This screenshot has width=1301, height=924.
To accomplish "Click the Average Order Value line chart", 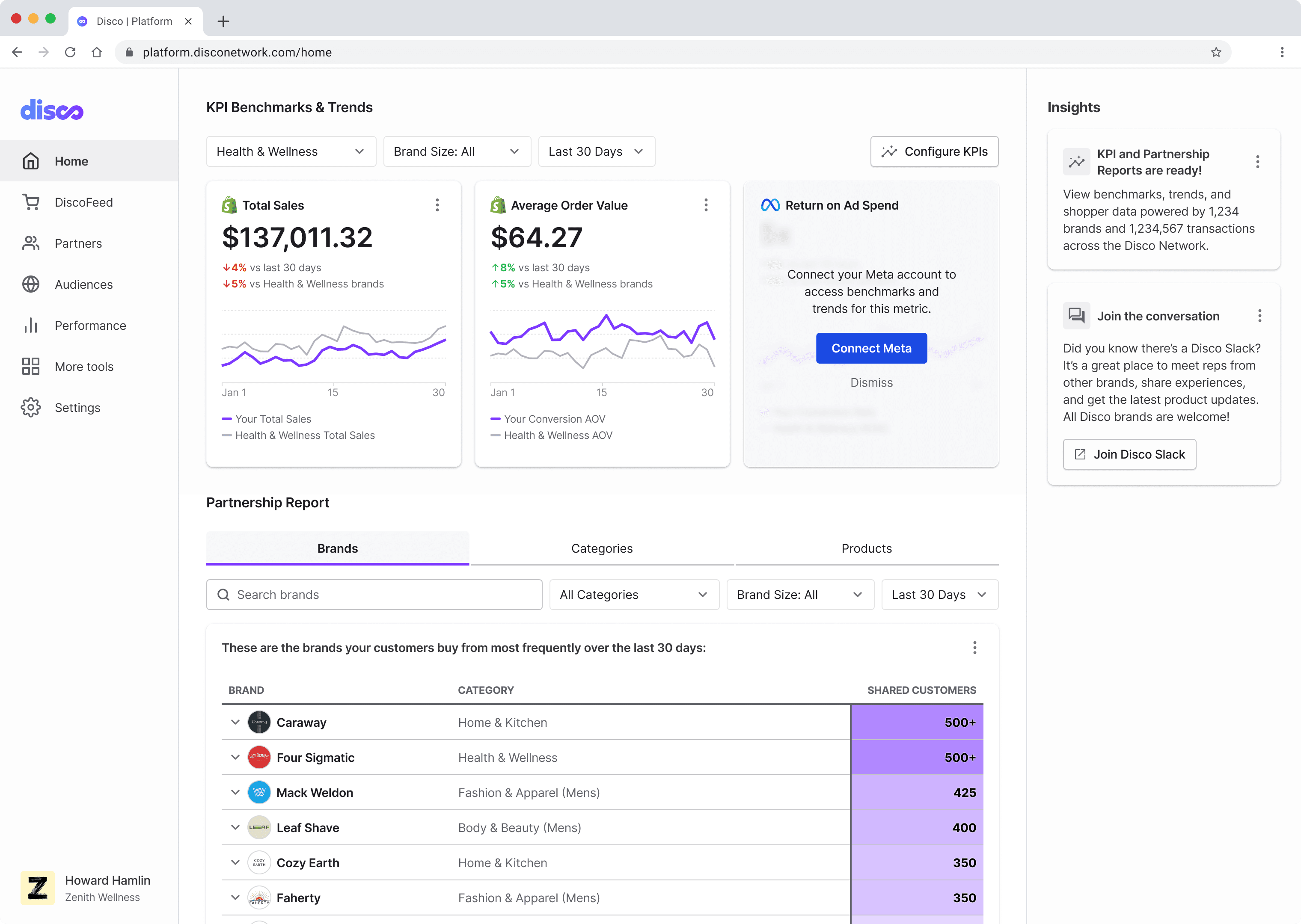I will (x=602, y=346).
